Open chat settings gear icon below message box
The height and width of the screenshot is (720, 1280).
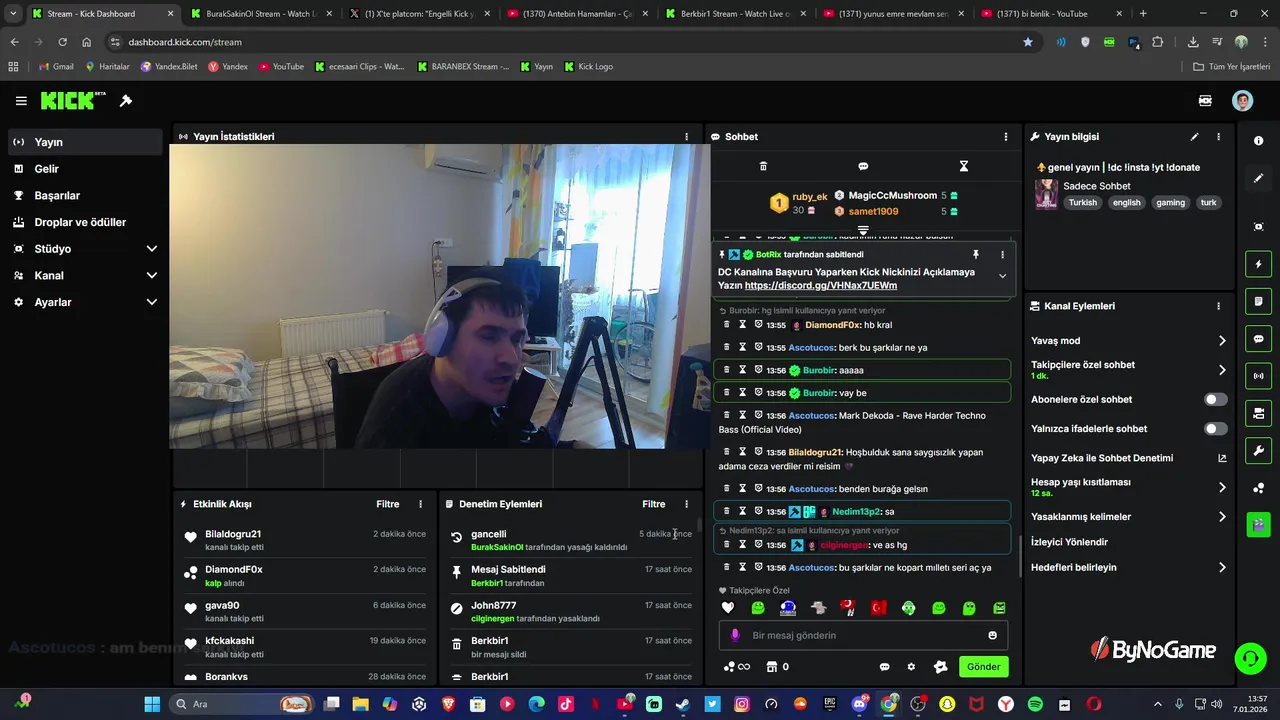pyautogui.click(x=911, y=667)
